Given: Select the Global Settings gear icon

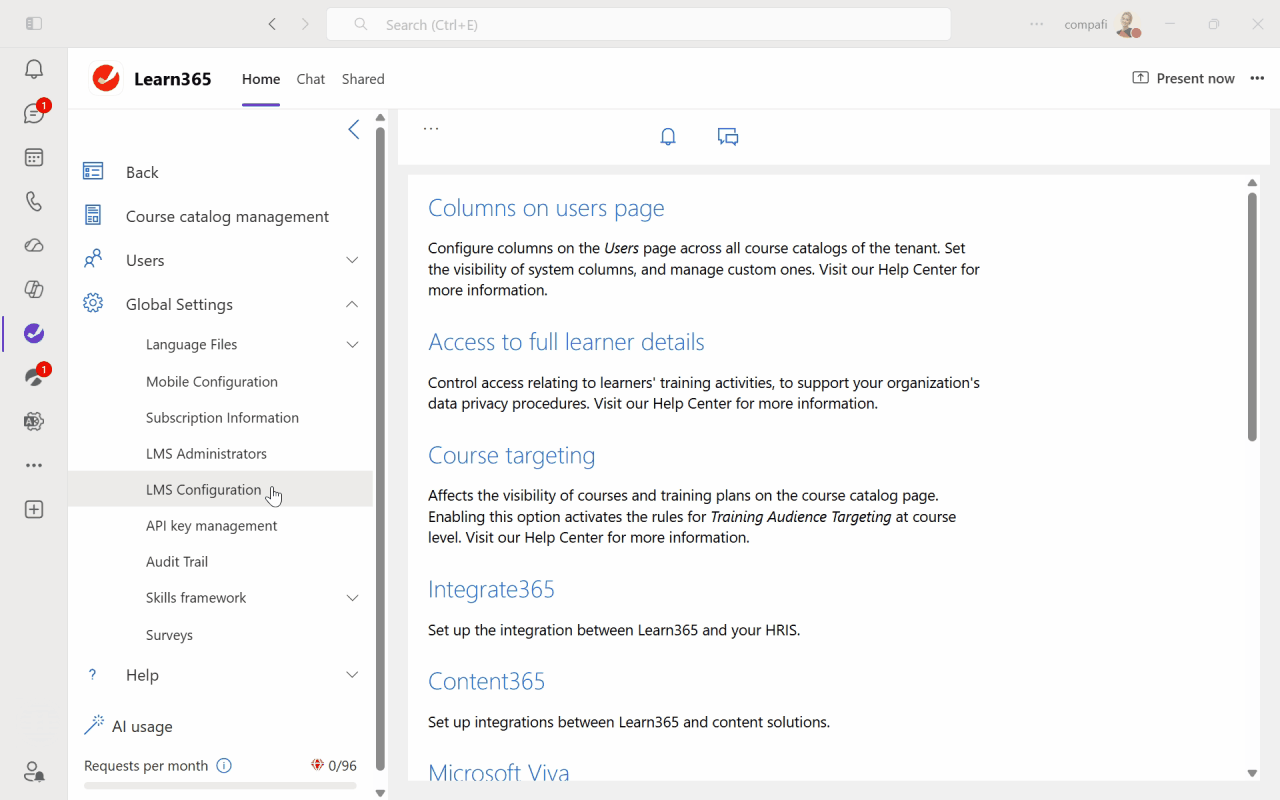Looking at the screenshot, I should (92, 304).
